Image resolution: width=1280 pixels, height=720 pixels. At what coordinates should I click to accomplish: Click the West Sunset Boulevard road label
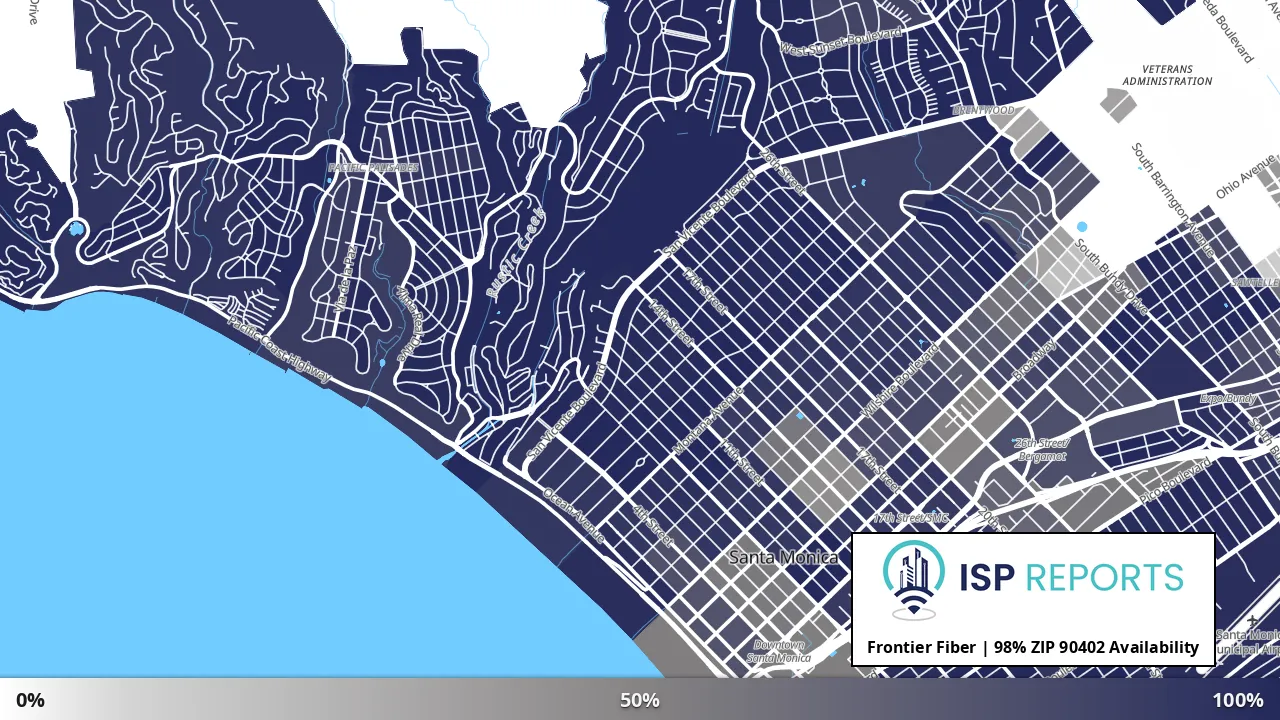841,42
